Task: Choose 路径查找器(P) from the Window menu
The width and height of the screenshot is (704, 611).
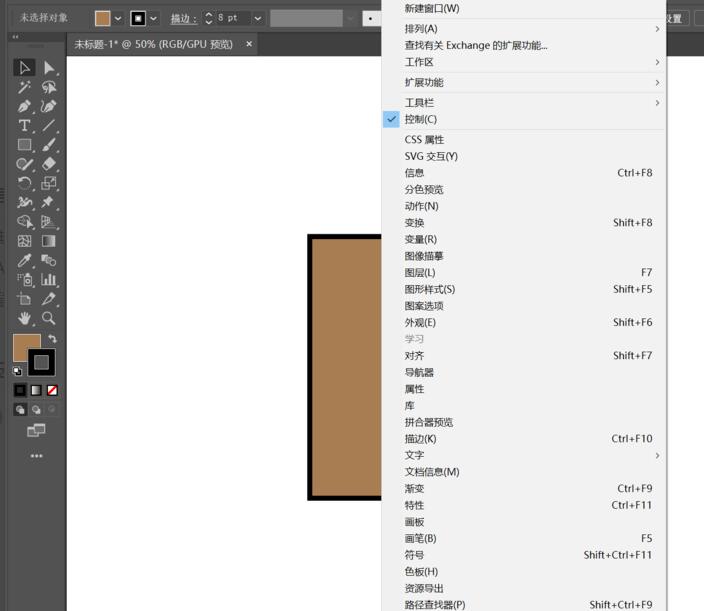Action: point(435,604)
